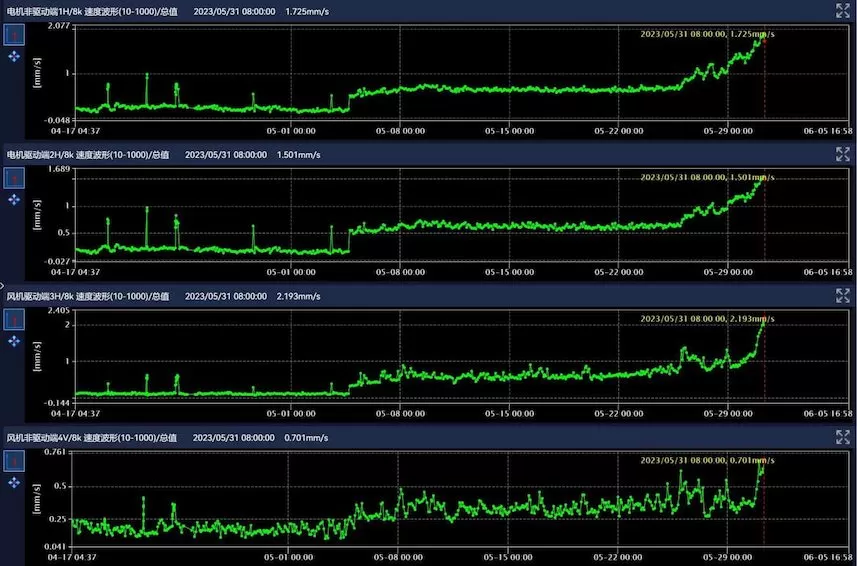Maximize the 电机驱动端2H chart panel
The width and height of the screenshot is (857, 566).
tap(842, 154)
